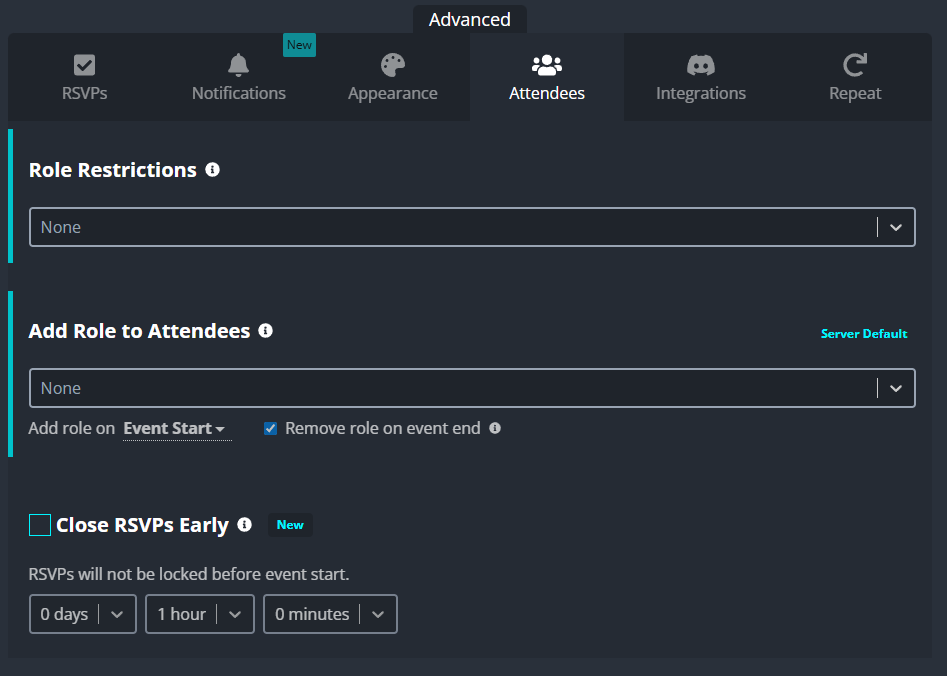947x676 pixels.
Task: Click the Appearance palette icon
Action: tap(393, 65)
